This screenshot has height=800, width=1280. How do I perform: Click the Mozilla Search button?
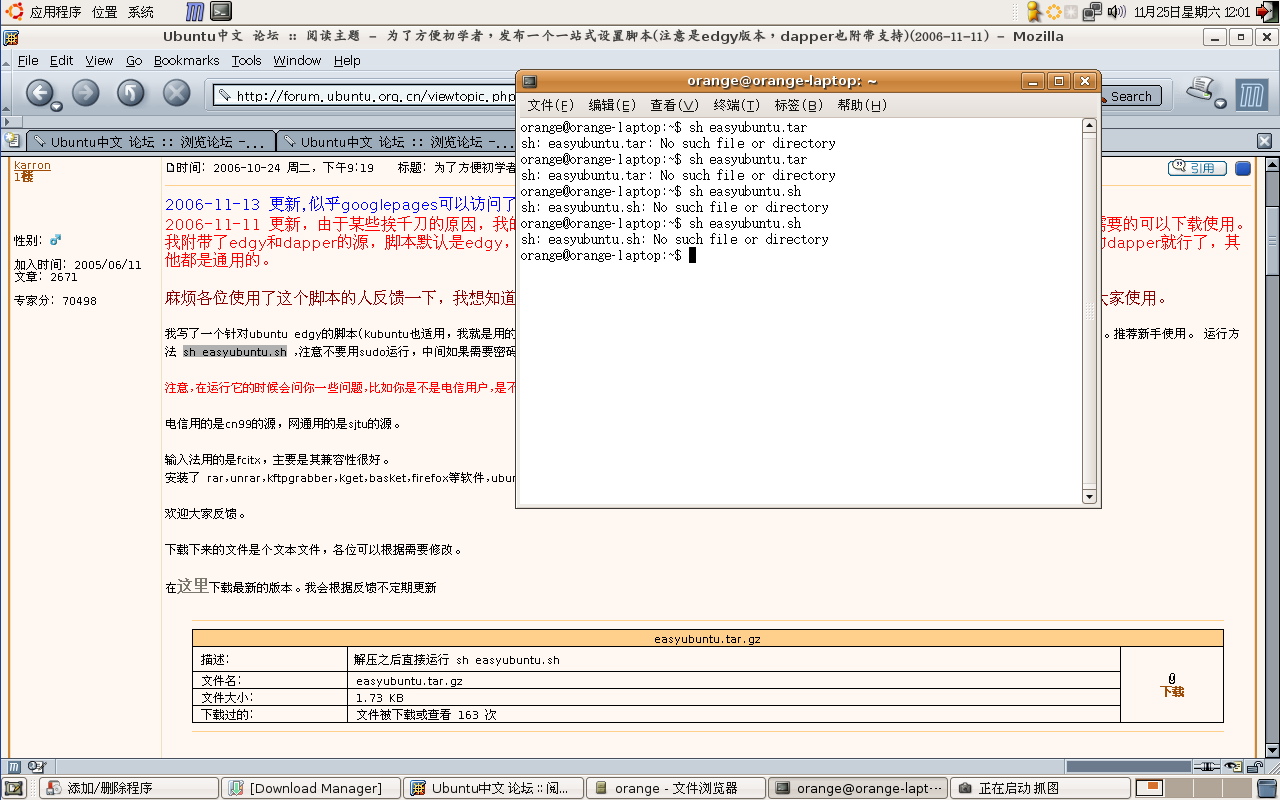point(1130,96)
